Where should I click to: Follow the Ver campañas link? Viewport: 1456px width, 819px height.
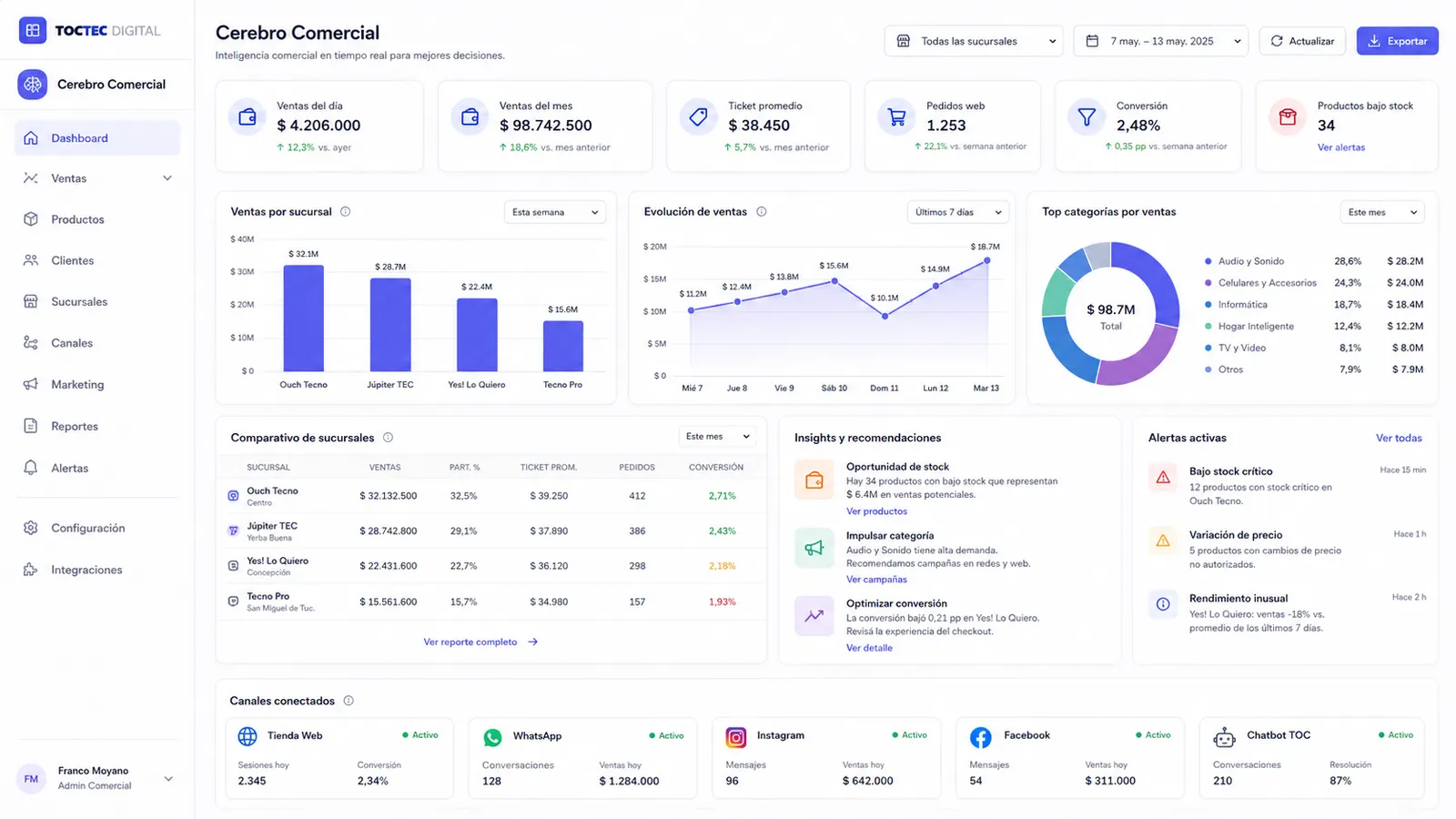(x=876, y=580)
